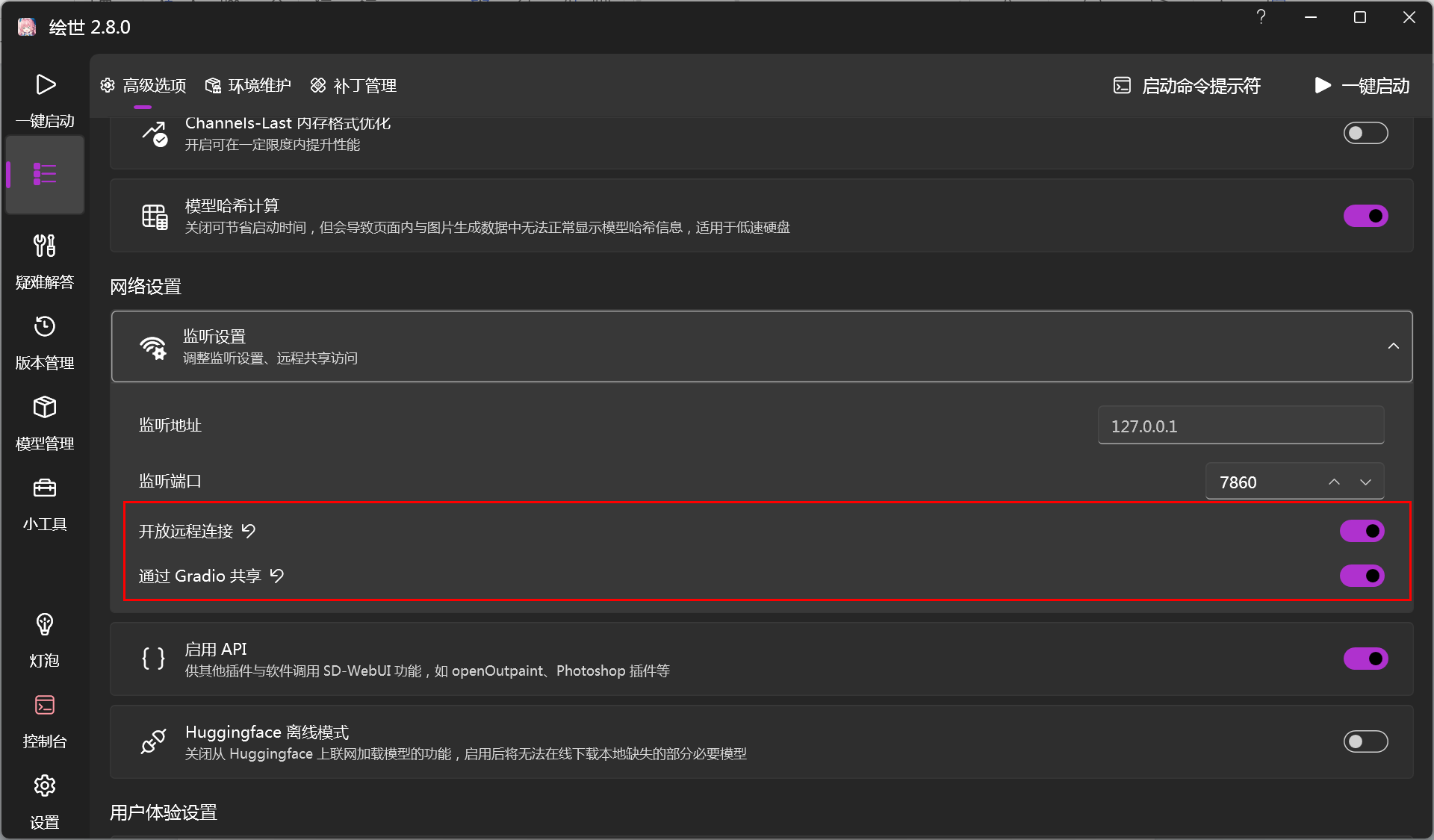Reset 通过 Gradio 共享 with undo arrow

pyautogui.click(x=277, y=576)
